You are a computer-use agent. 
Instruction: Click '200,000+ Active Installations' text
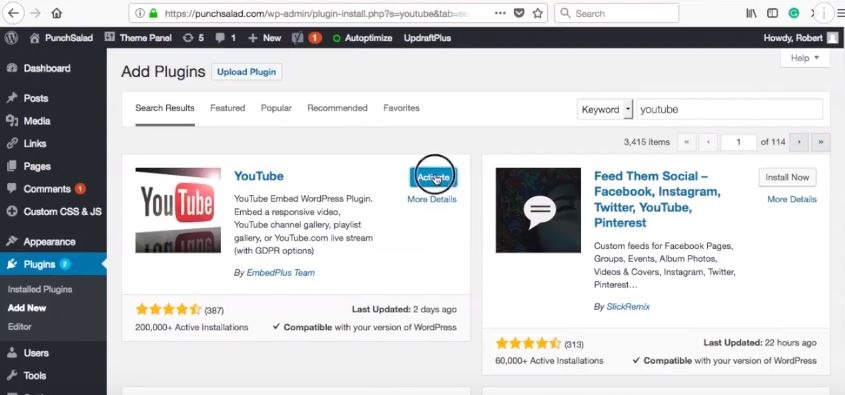(192, 327)
